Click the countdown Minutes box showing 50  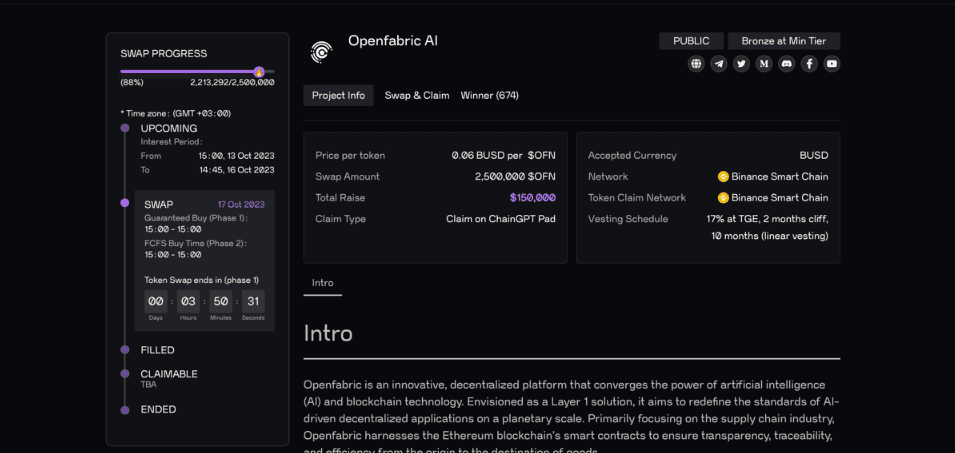tap(220, 301)
